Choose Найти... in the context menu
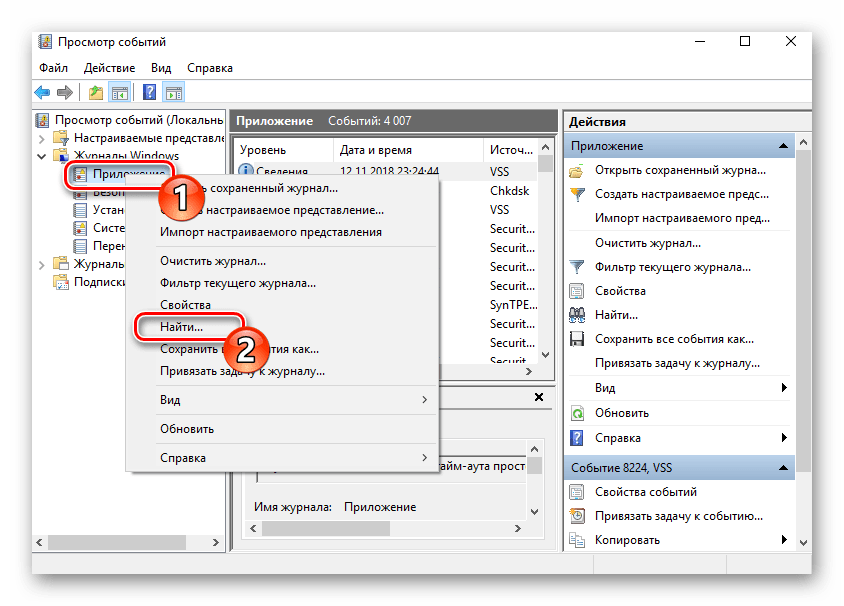 tap(181, 327)
